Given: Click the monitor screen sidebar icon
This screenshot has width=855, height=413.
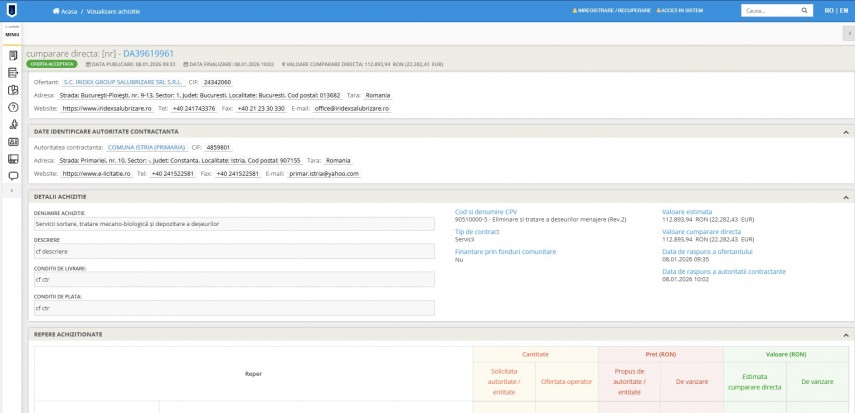Looking at the screenshot, I should [13, 158].
